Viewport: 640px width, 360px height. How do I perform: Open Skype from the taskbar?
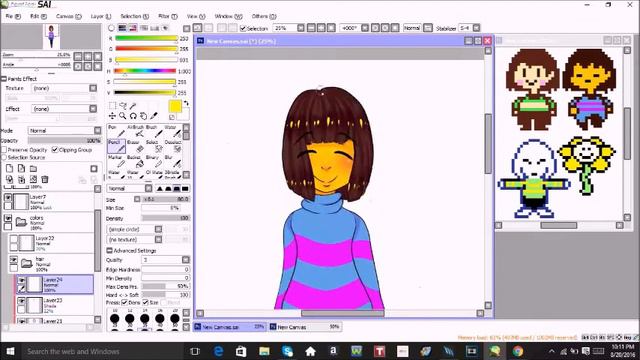[x=287, y=351]
